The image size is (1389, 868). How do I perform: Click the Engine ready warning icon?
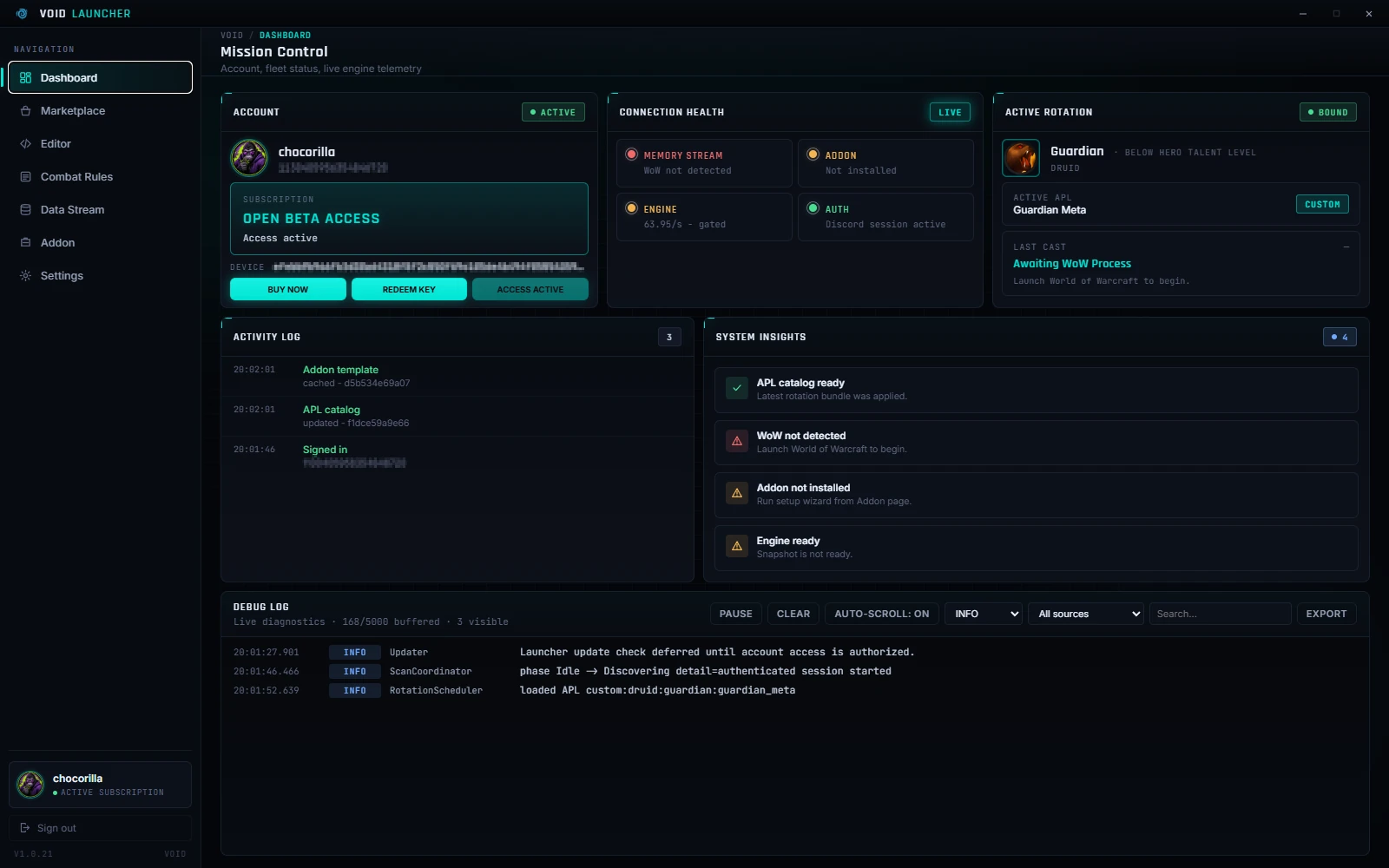[737, 546]
